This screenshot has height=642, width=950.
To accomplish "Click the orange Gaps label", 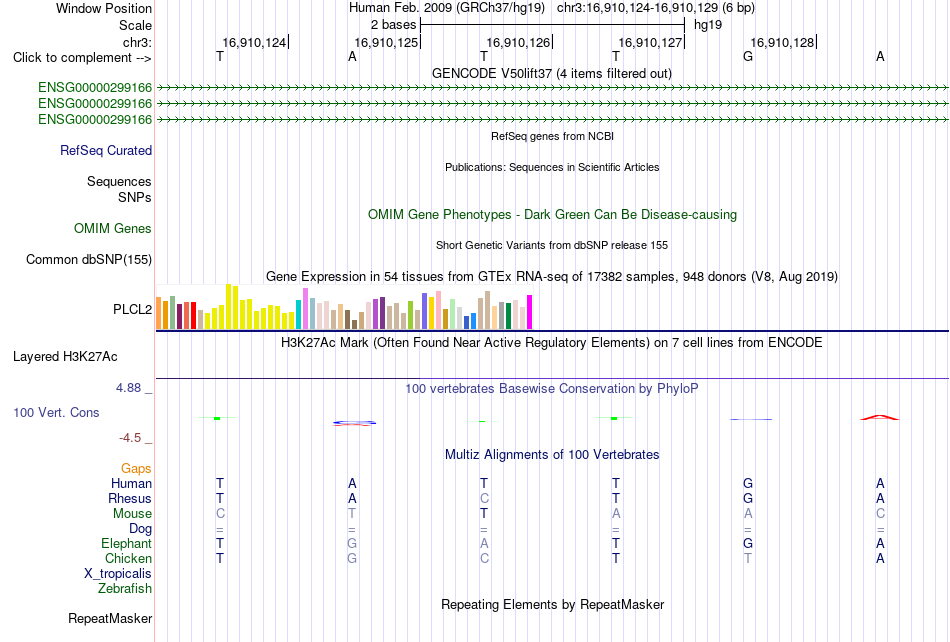I will point(136,468).
